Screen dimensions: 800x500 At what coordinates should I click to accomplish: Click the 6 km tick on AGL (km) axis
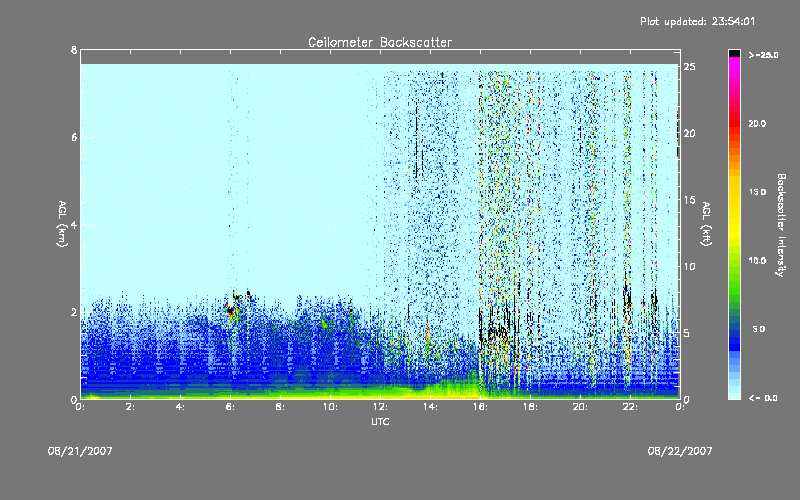tap(74, 137)
